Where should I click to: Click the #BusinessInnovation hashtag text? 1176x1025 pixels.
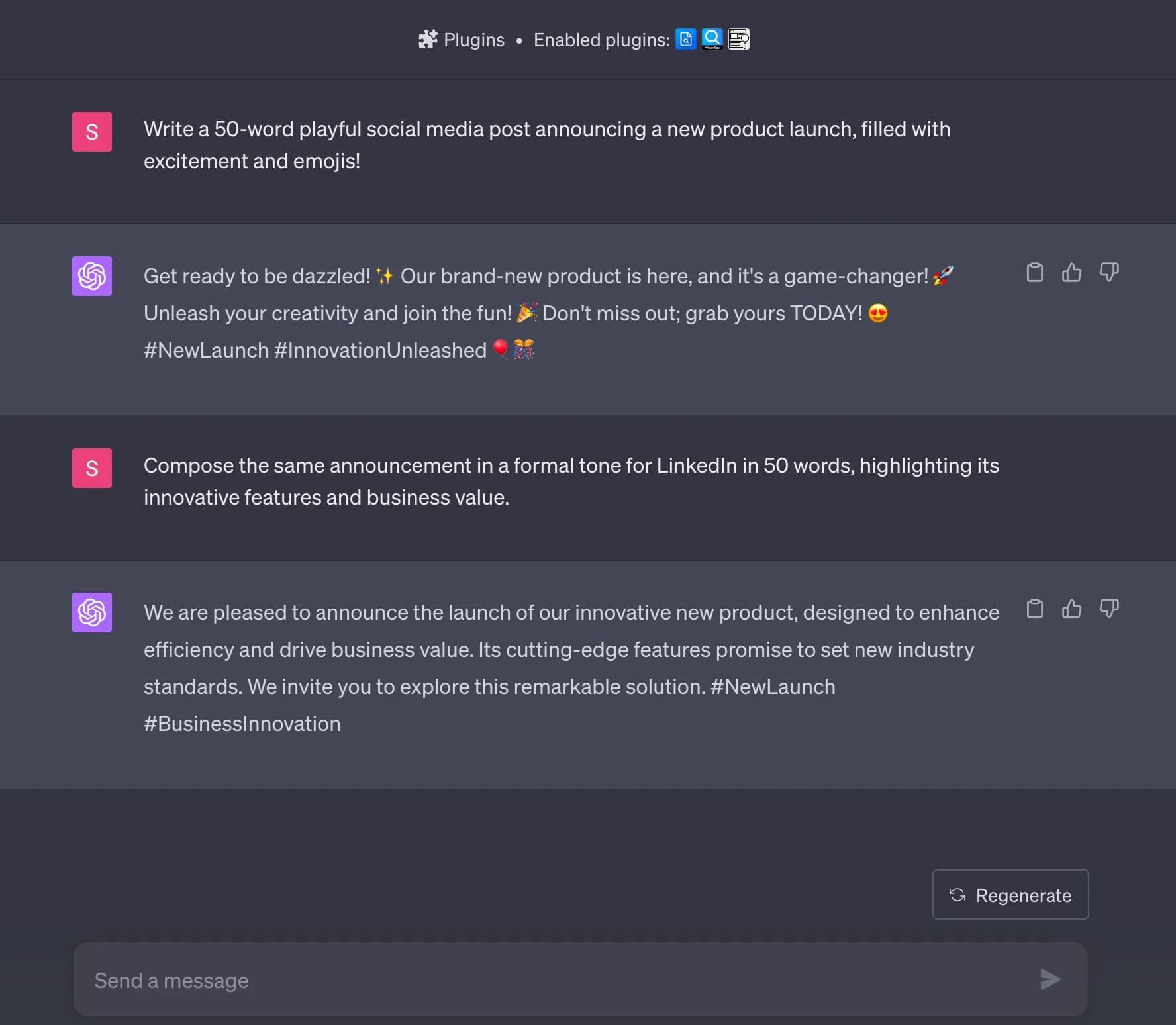(242, 724)
